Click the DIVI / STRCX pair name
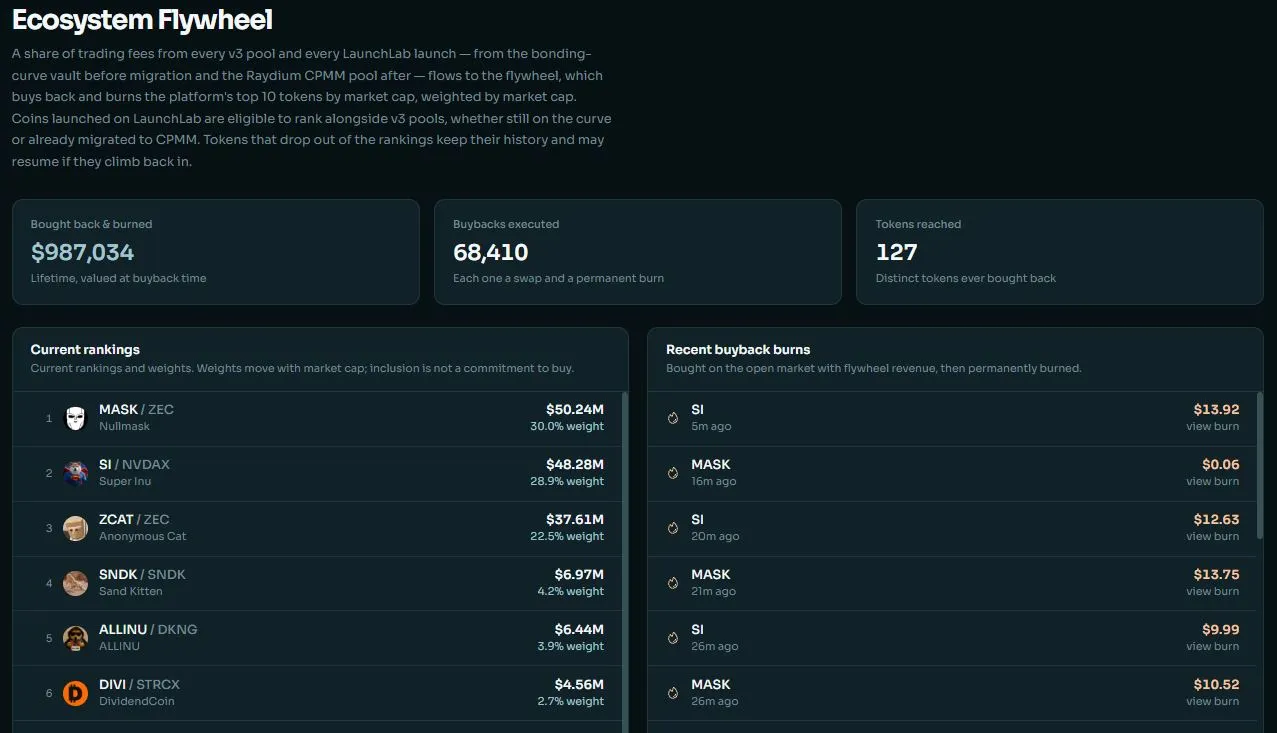This screenshot has height=733, width=1277. coord(139,685)
